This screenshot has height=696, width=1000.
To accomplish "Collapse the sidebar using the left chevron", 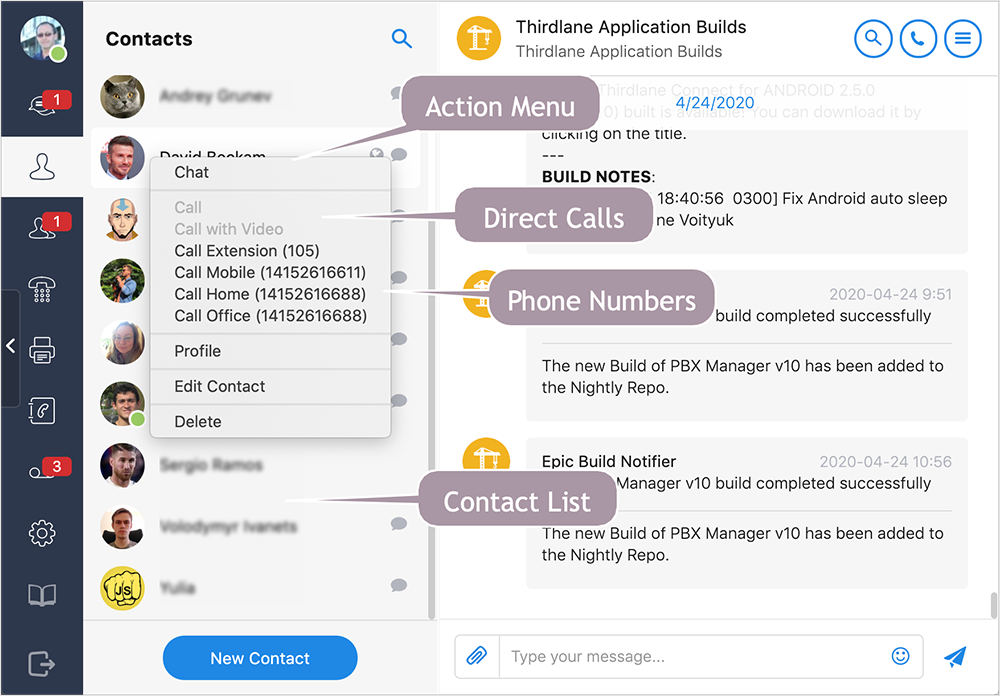I will (10, 346).
